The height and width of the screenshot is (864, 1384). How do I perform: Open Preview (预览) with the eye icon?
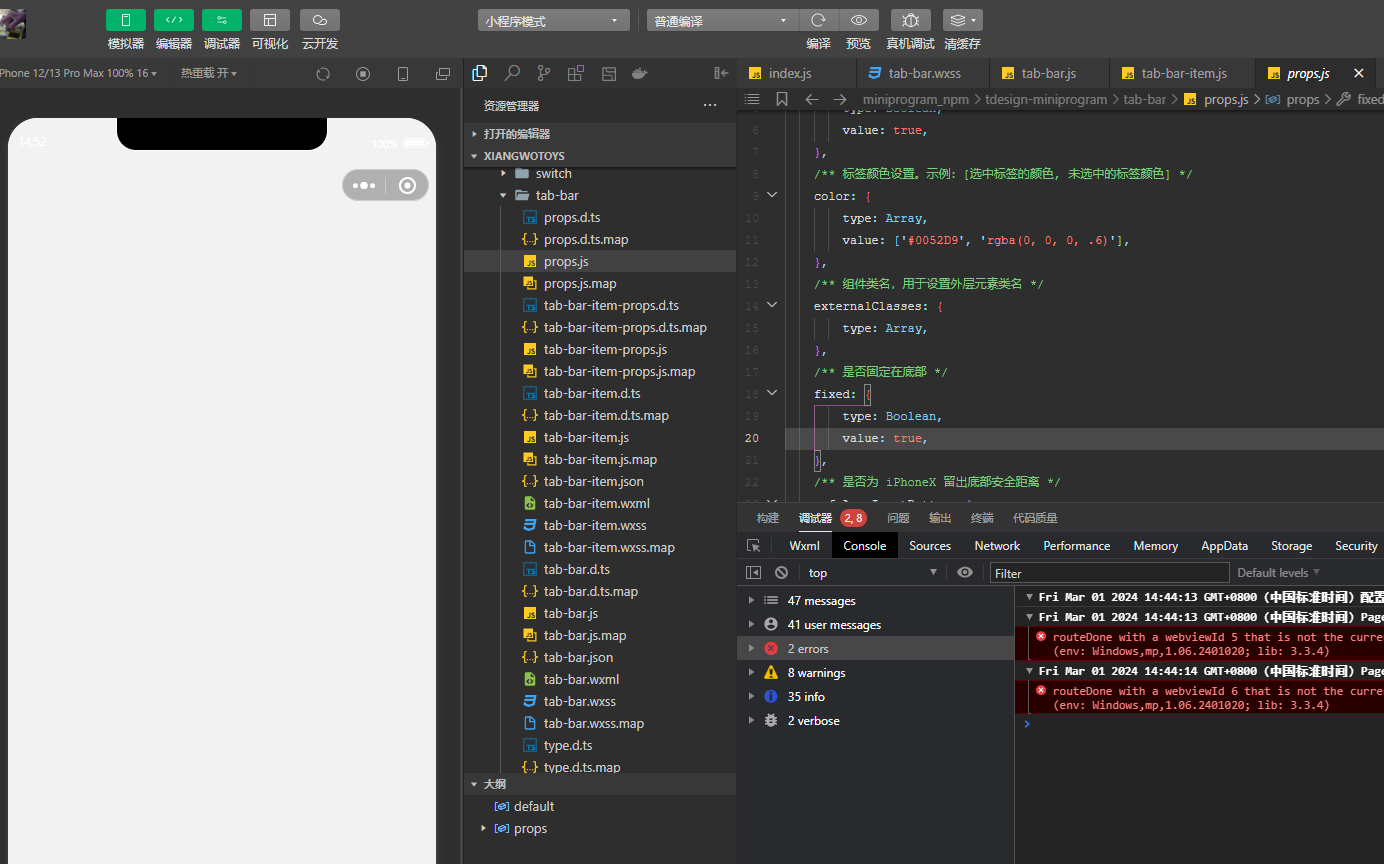point(858,20)
